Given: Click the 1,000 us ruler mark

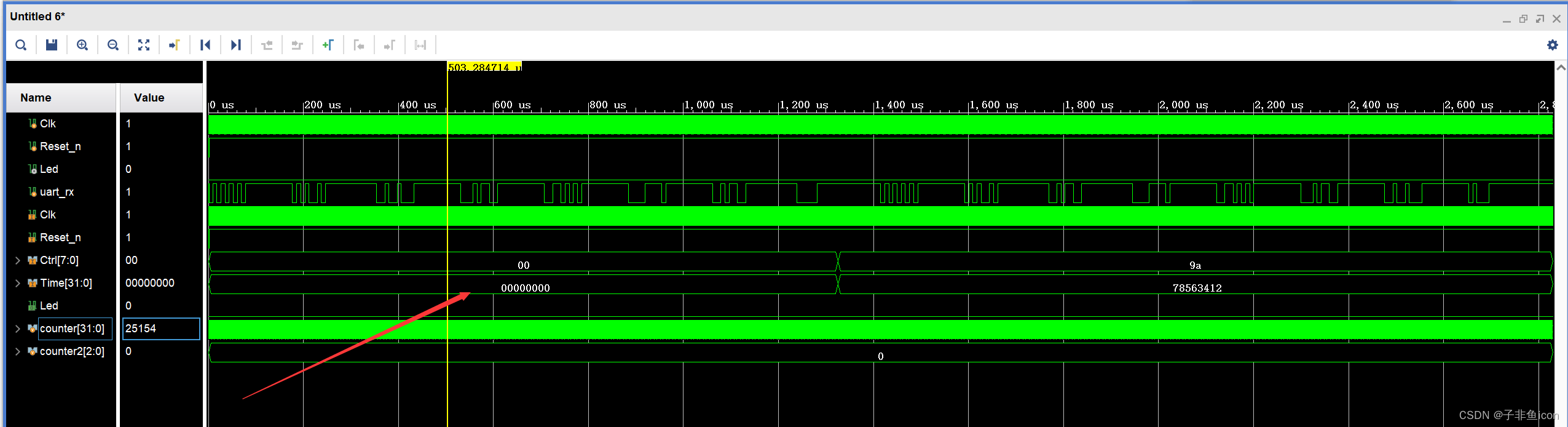Looking at the screenshot, I should (709, 105).
